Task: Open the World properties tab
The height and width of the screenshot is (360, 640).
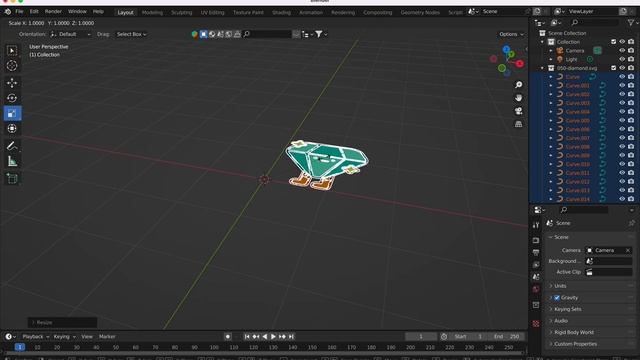Action: coord(536,289)
